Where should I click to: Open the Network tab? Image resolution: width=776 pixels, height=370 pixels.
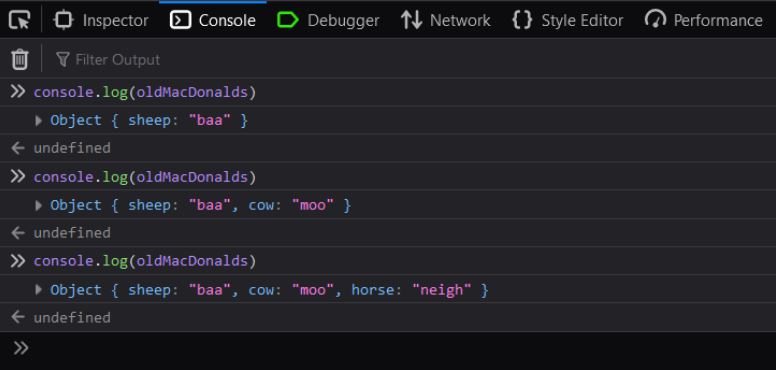pyautogui.click(x=445, y=20)
